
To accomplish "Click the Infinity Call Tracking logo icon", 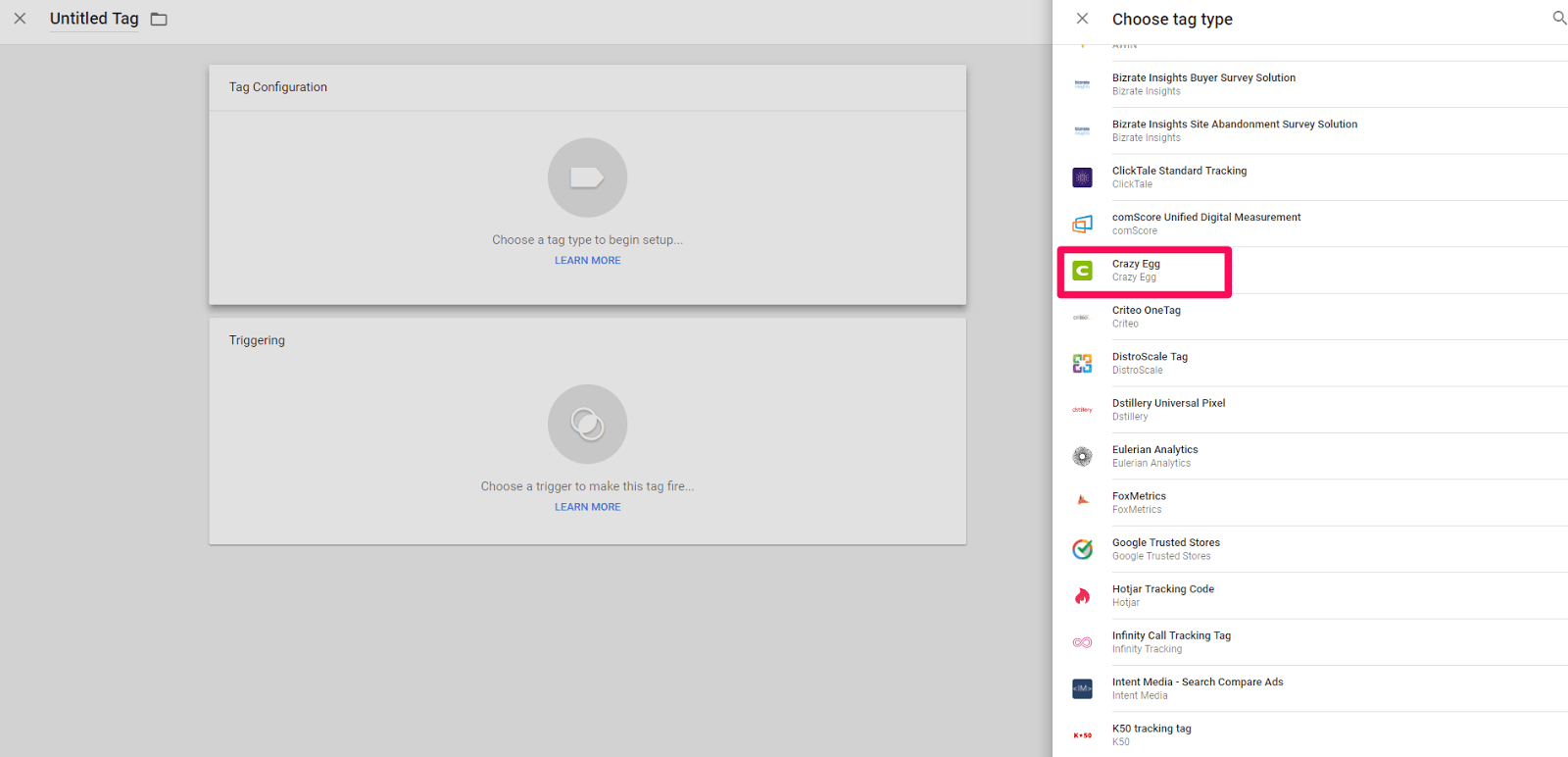I will coord(1082,642).
